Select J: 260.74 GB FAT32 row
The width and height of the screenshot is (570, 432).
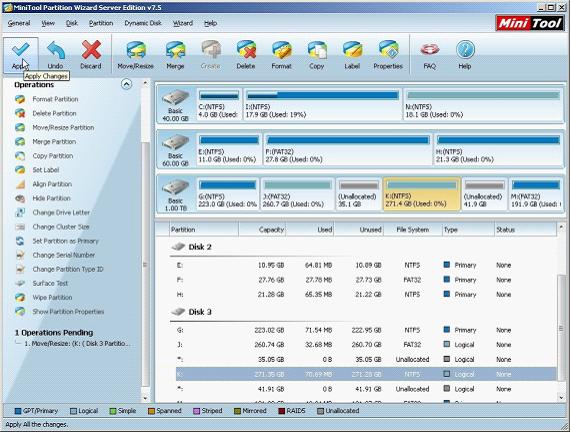(366, 345)
